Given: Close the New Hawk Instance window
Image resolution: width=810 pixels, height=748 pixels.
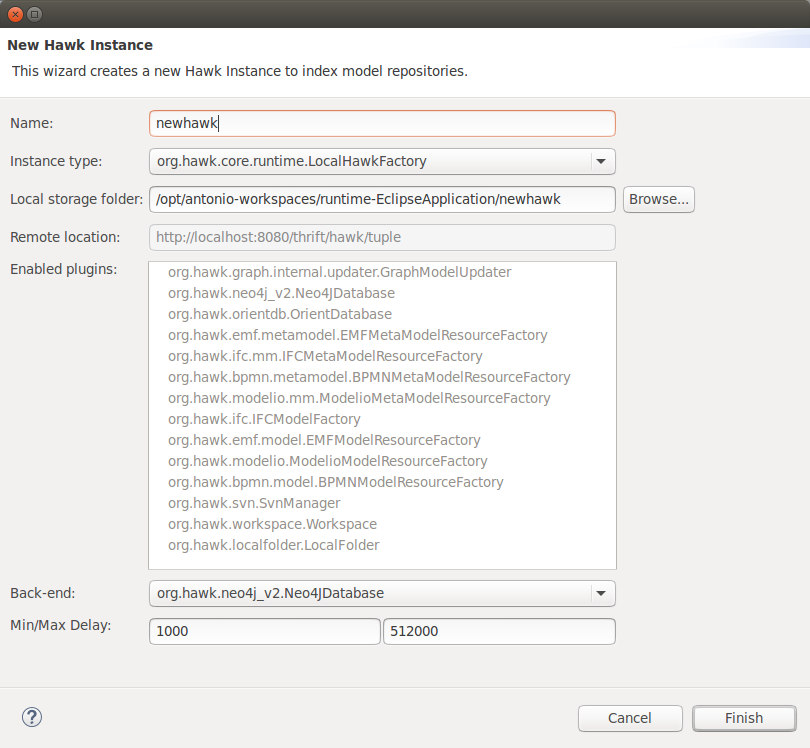Looking at the screenshot, I should pyautogui.click(x=15, y=14).
